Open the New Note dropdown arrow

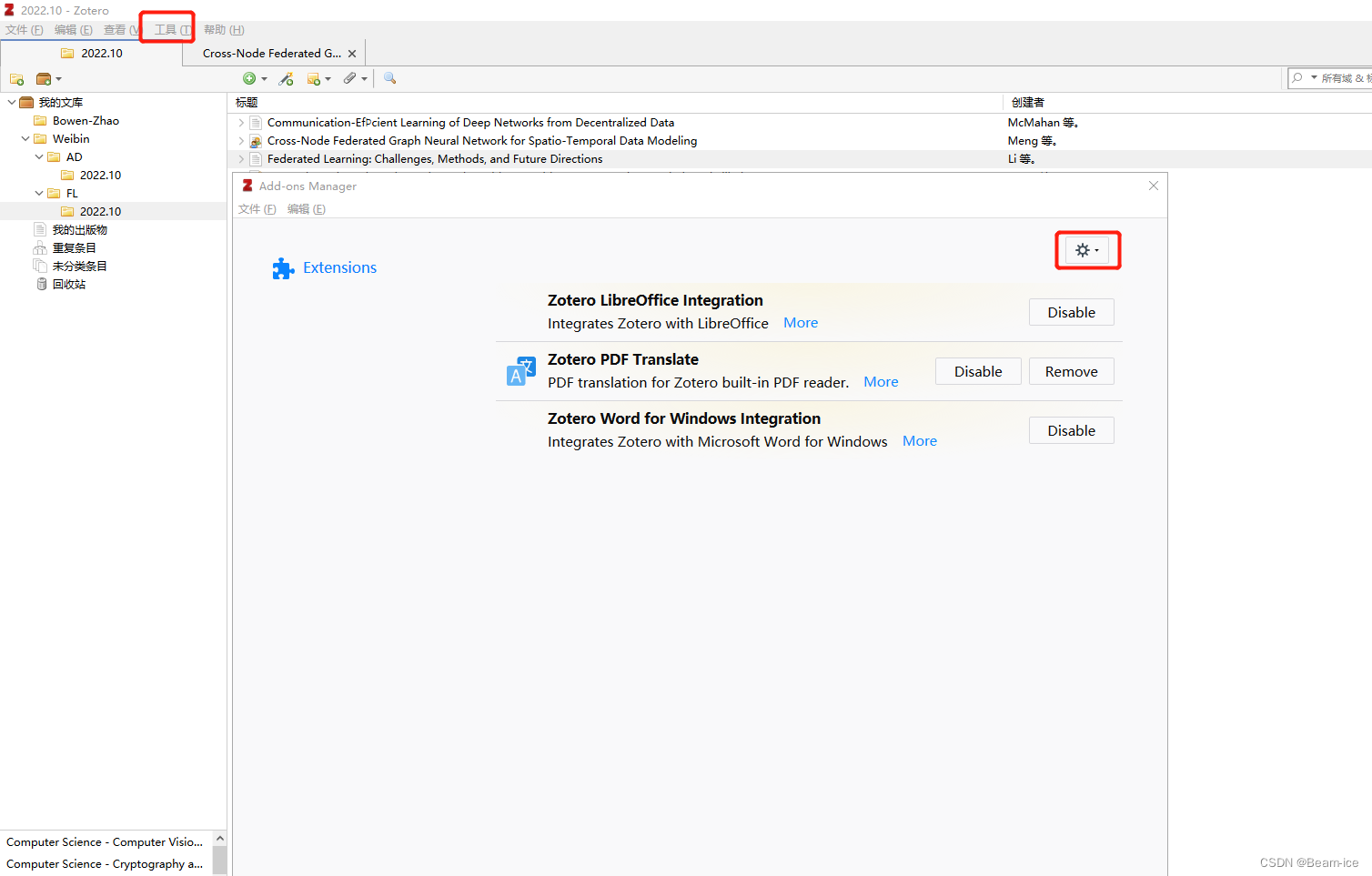(328, 79)
